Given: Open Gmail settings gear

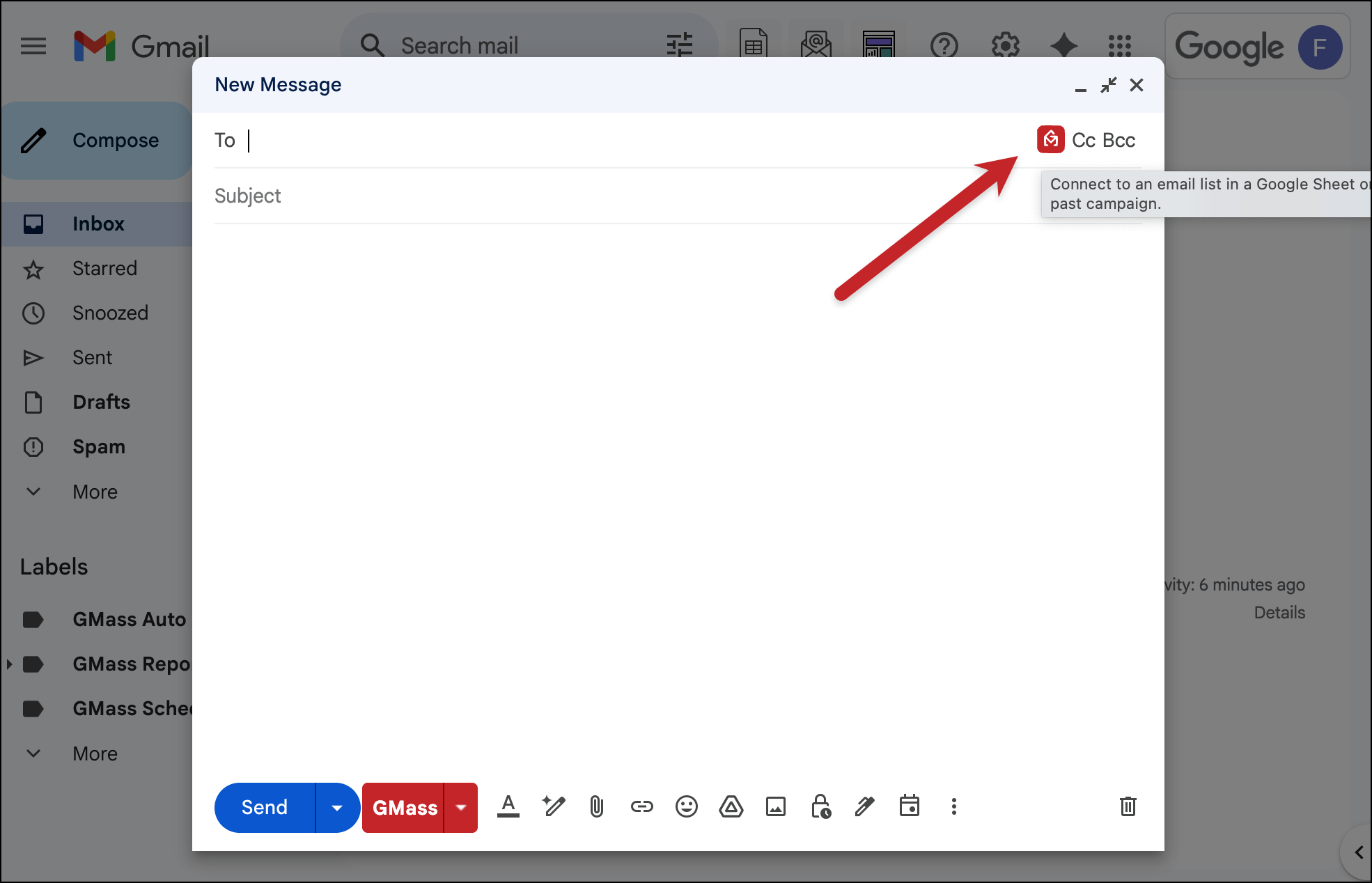Looking at the screenshot, I should click(1004, 46).
